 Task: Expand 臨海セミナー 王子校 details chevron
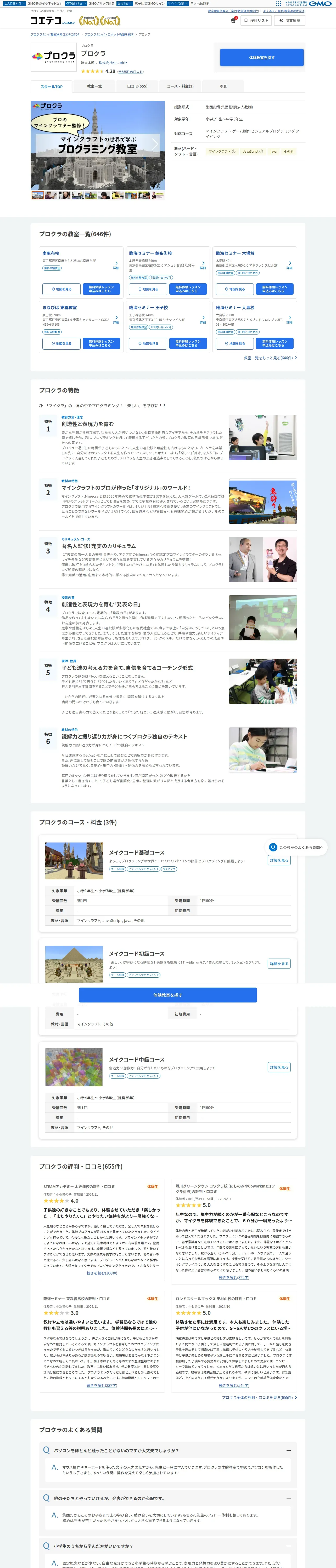point(203,320)
